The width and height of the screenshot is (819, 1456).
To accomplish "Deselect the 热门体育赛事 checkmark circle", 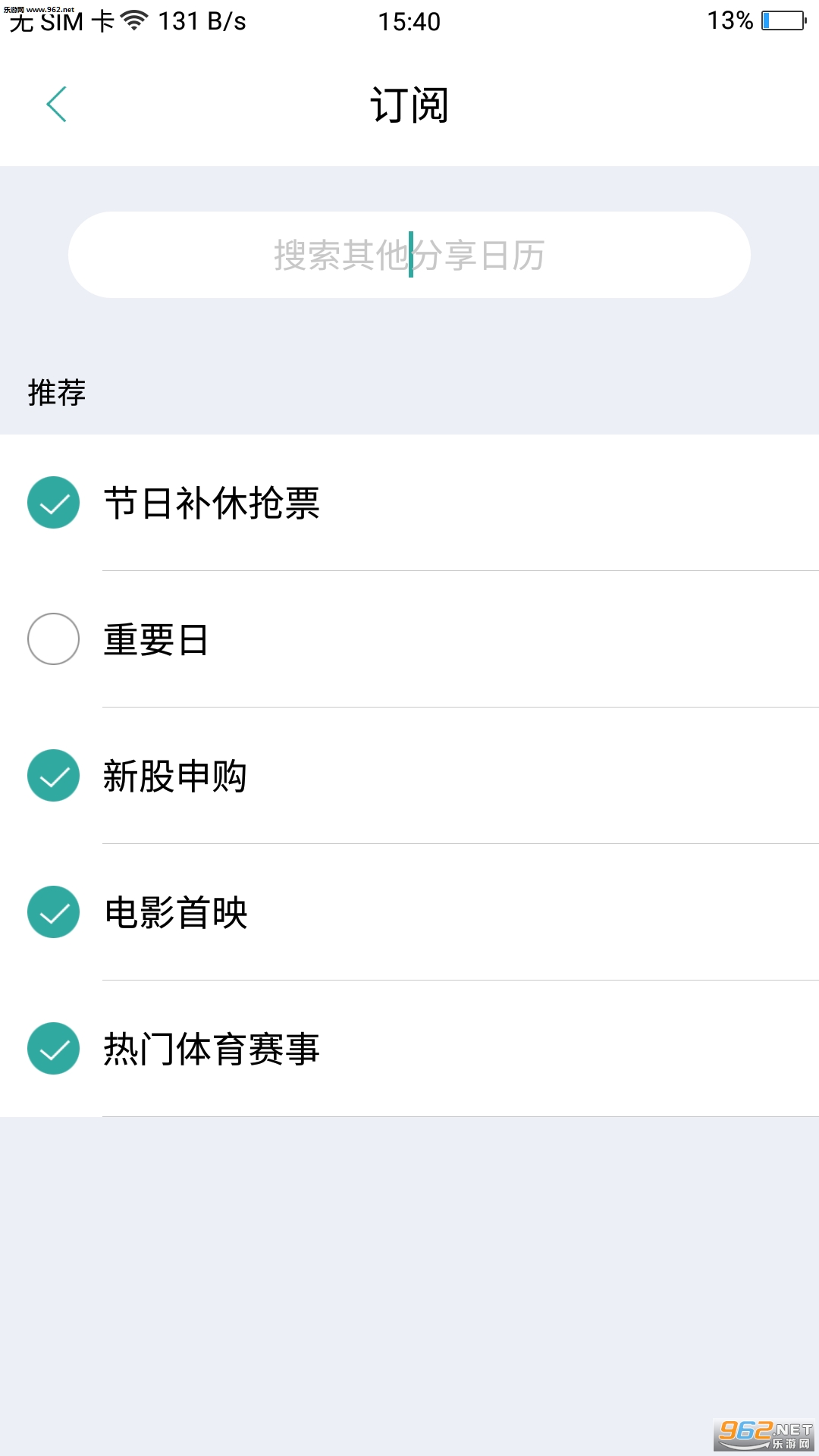I will click(x=54, y=1049).
